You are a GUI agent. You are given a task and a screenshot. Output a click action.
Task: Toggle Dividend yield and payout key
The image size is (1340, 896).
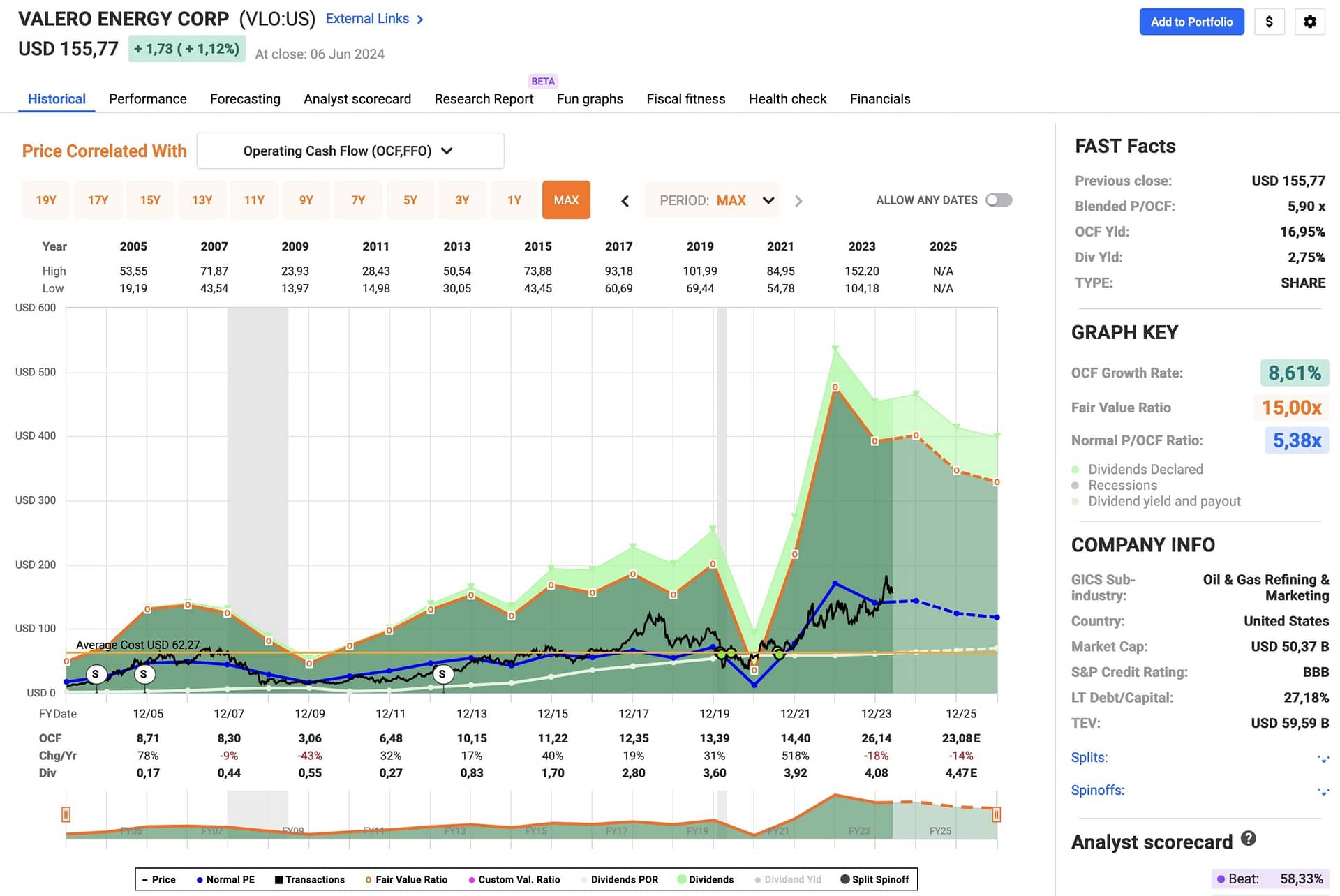(x=1156, y=501)
